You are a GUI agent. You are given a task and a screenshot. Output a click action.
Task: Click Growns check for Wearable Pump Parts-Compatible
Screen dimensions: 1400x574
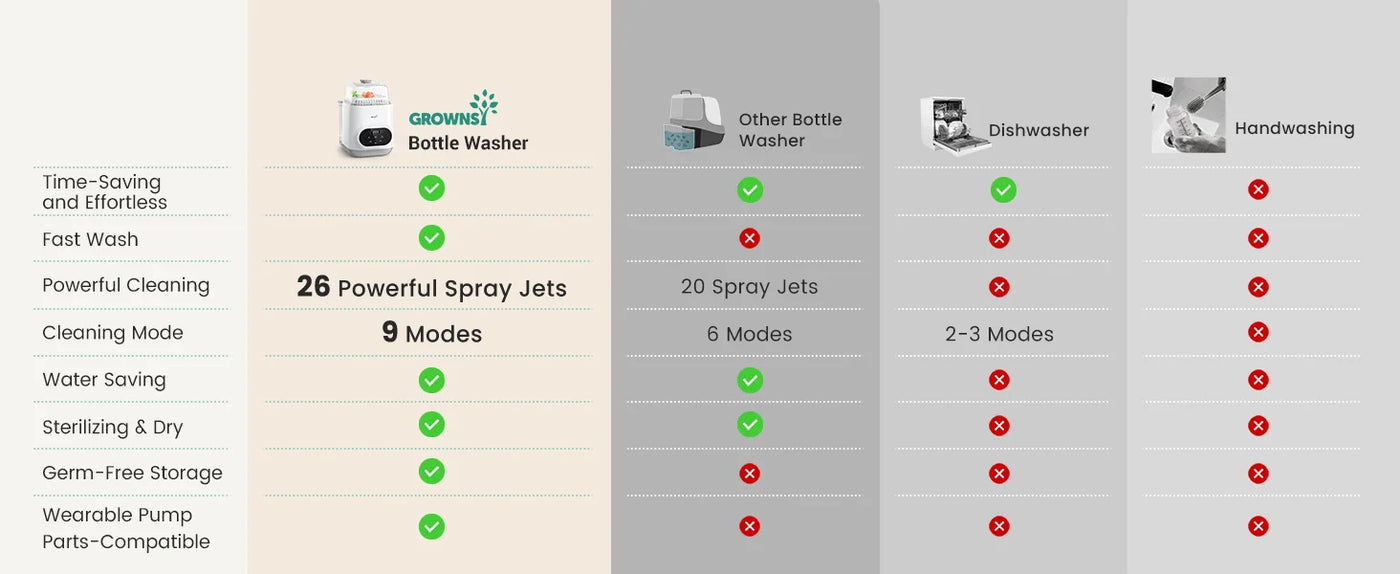click(x=431, y=526)
